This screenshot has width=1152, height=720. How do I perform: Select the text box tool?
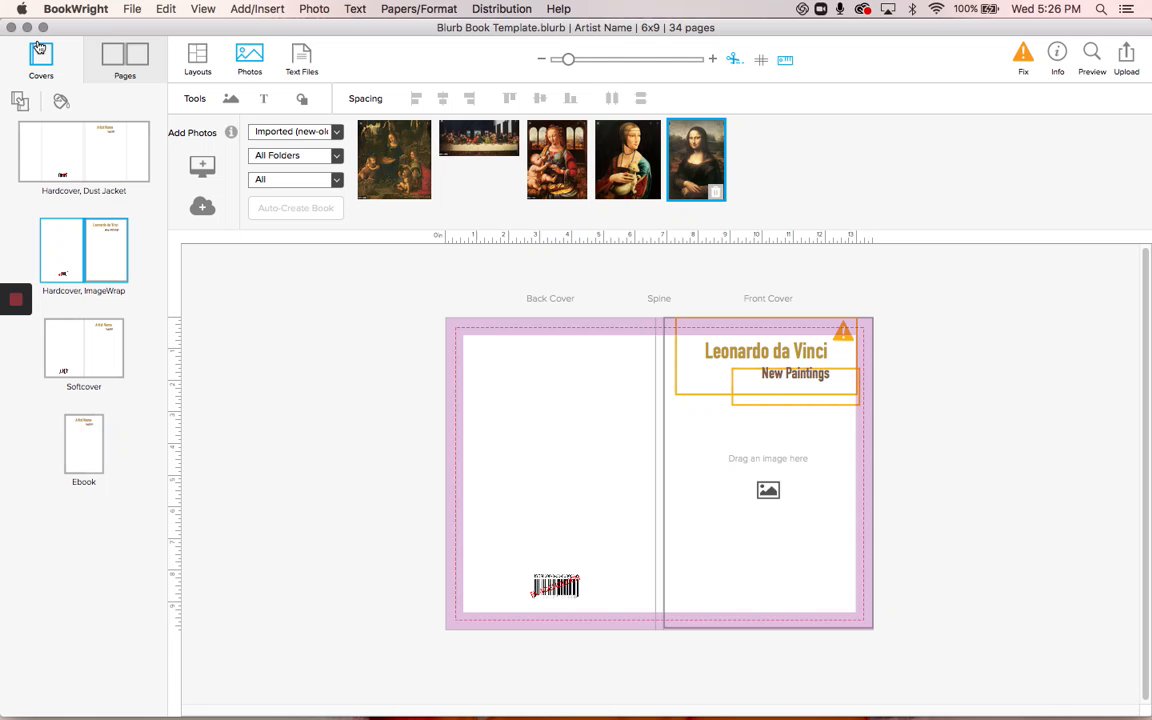click(264, 98)
